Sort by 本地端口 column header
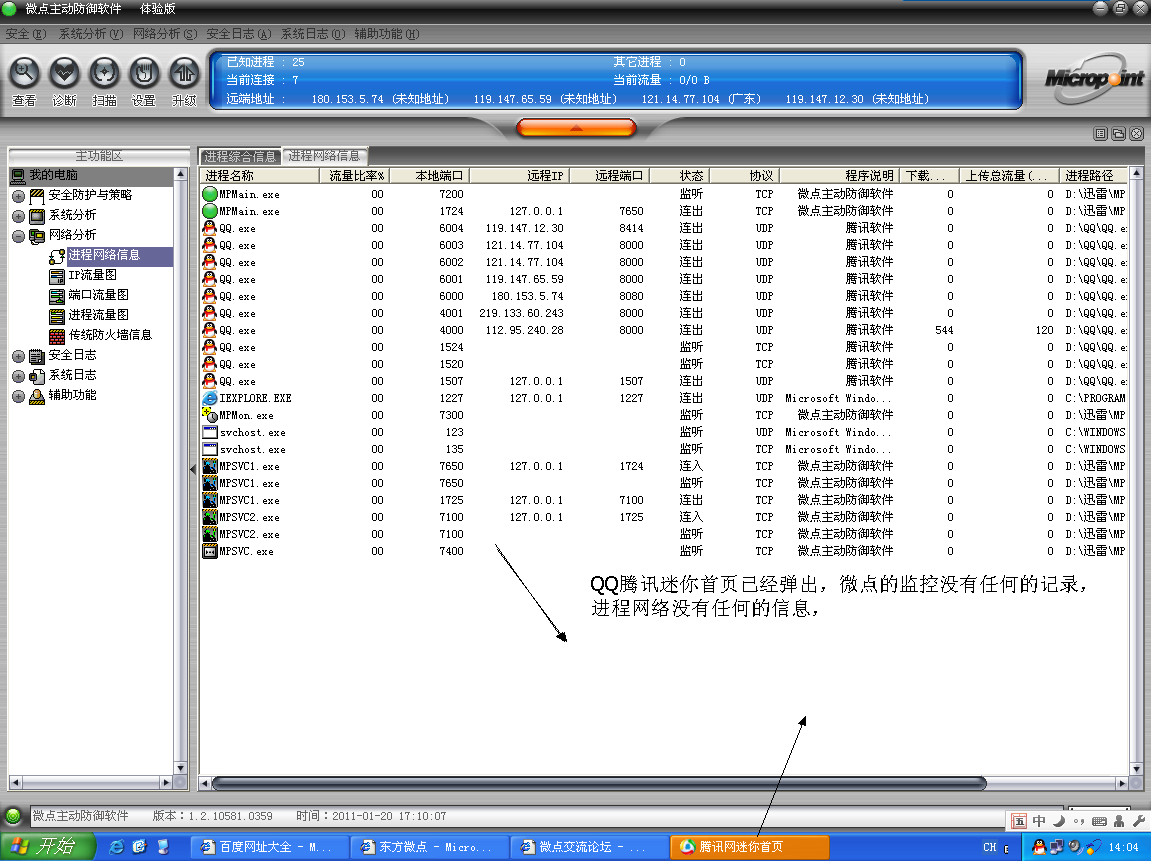The width and height of the screenshot is (1151, 861). (x=430, y=175)
